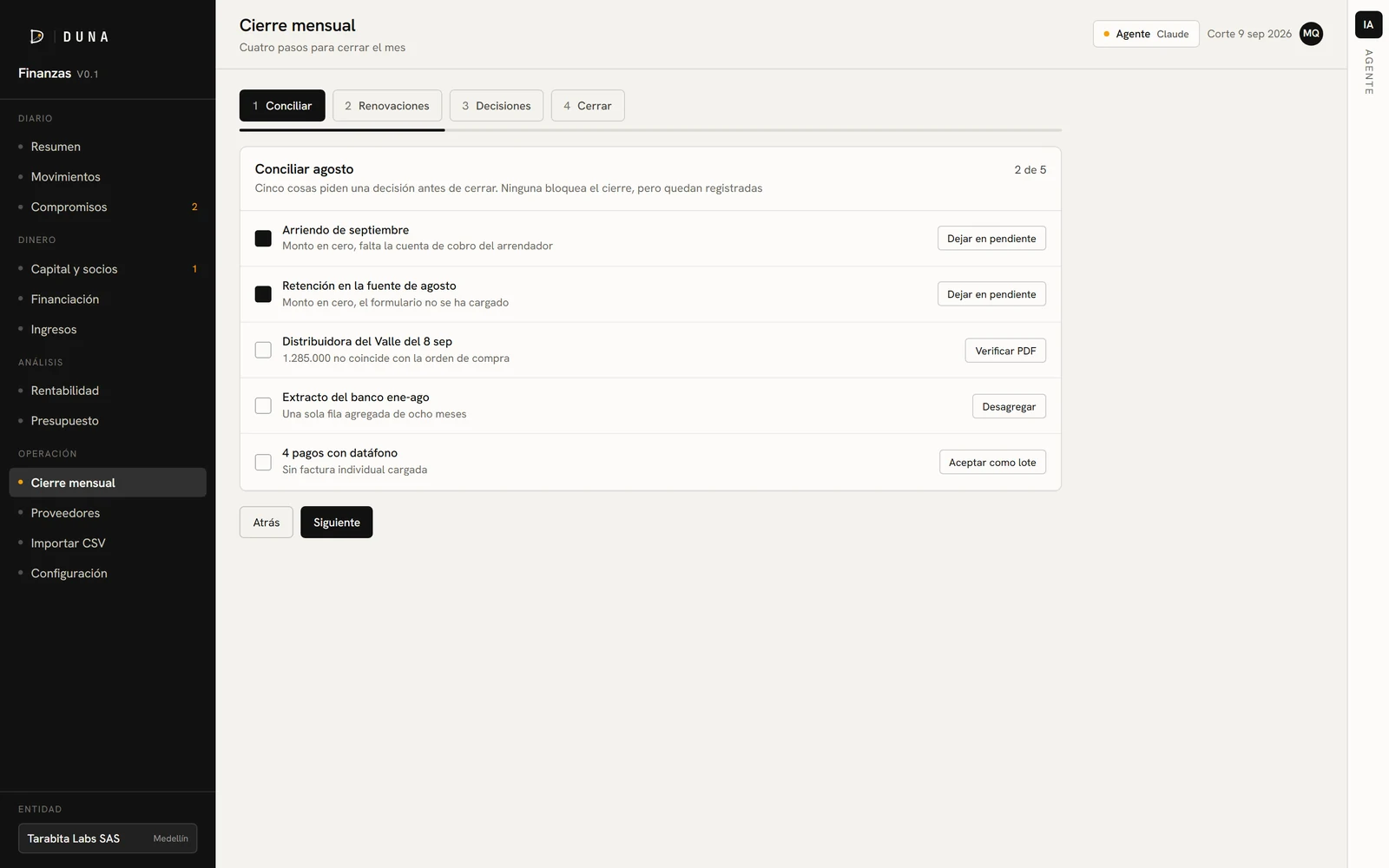Open Movimientos in the sidebar

click(x=66, y=177)
